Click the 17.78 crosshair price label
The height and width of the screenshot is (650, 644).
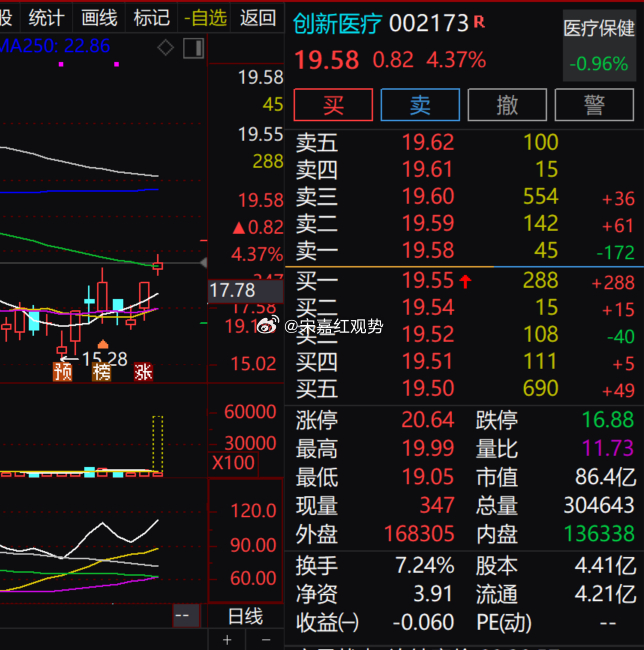point(245,291)
